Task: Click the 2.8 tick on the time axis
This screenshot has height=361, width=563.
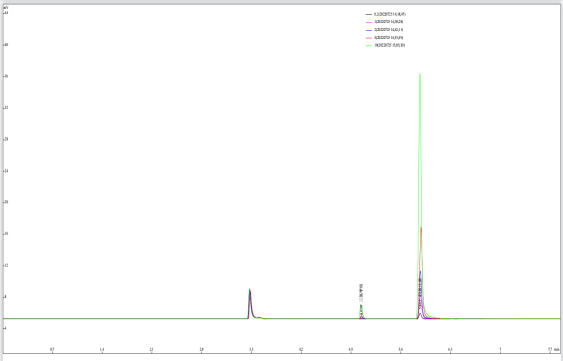Action: point(201,349)
